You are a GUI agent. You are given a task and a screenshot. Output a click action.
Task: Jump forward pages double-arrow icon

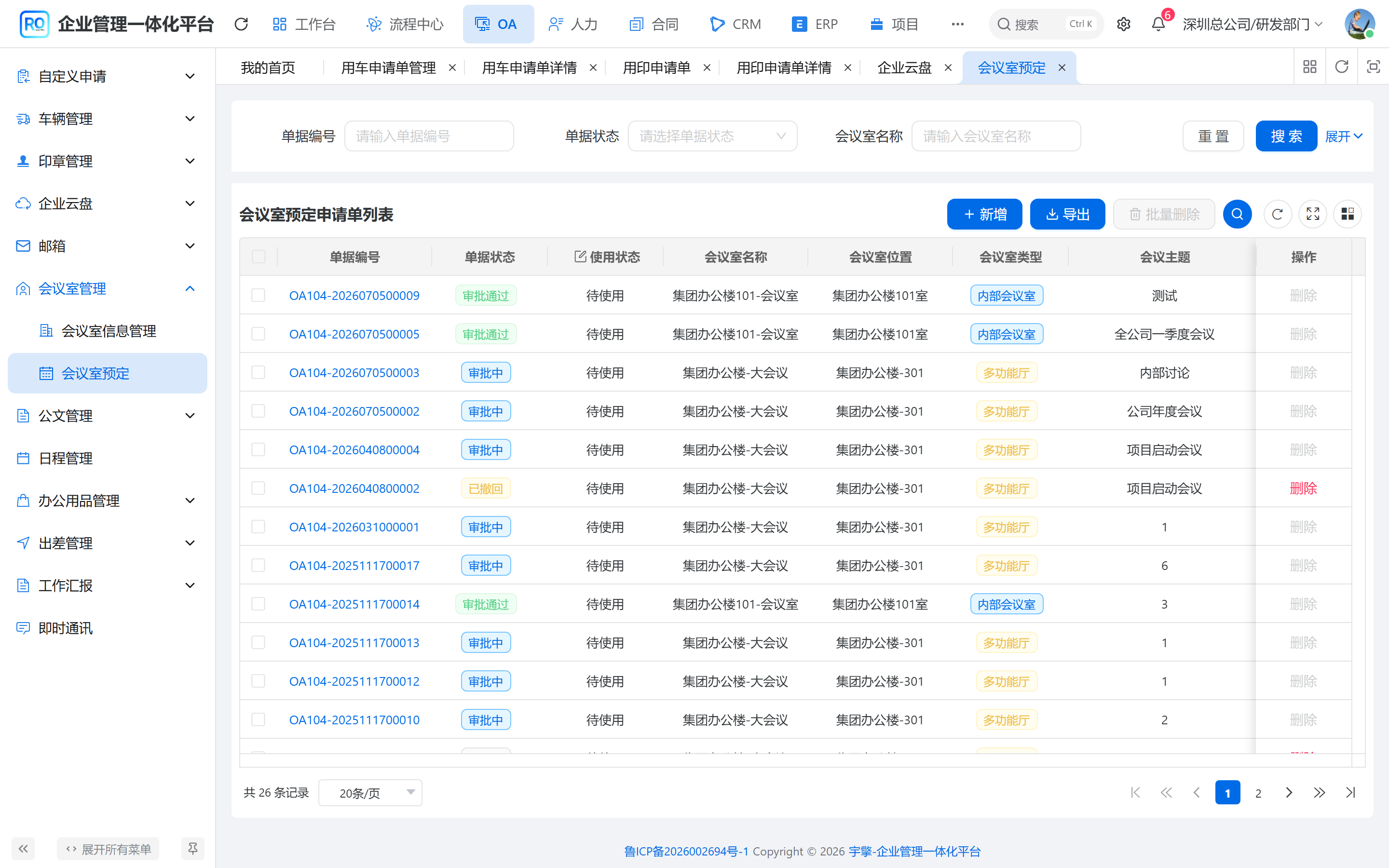(x=1320, y=793)
